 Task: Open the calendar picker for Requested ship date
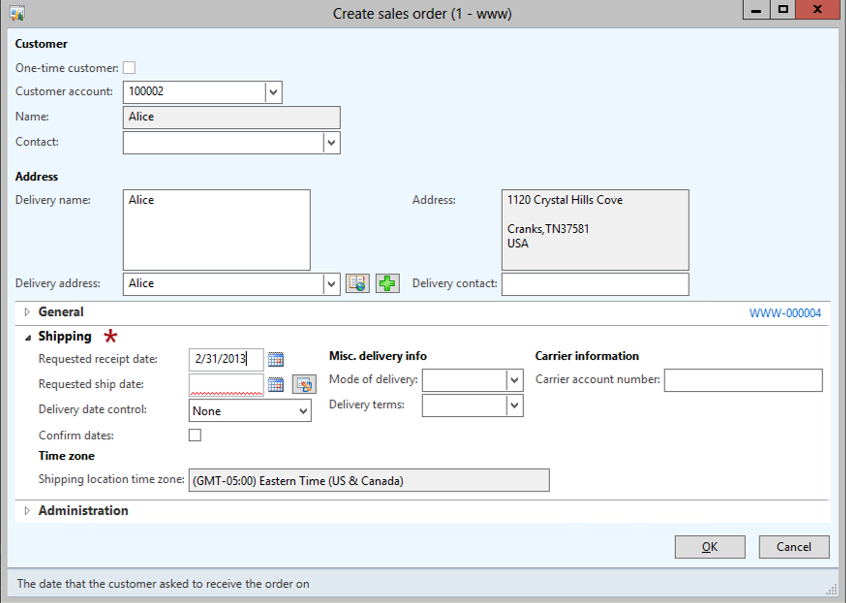[276, 385]
